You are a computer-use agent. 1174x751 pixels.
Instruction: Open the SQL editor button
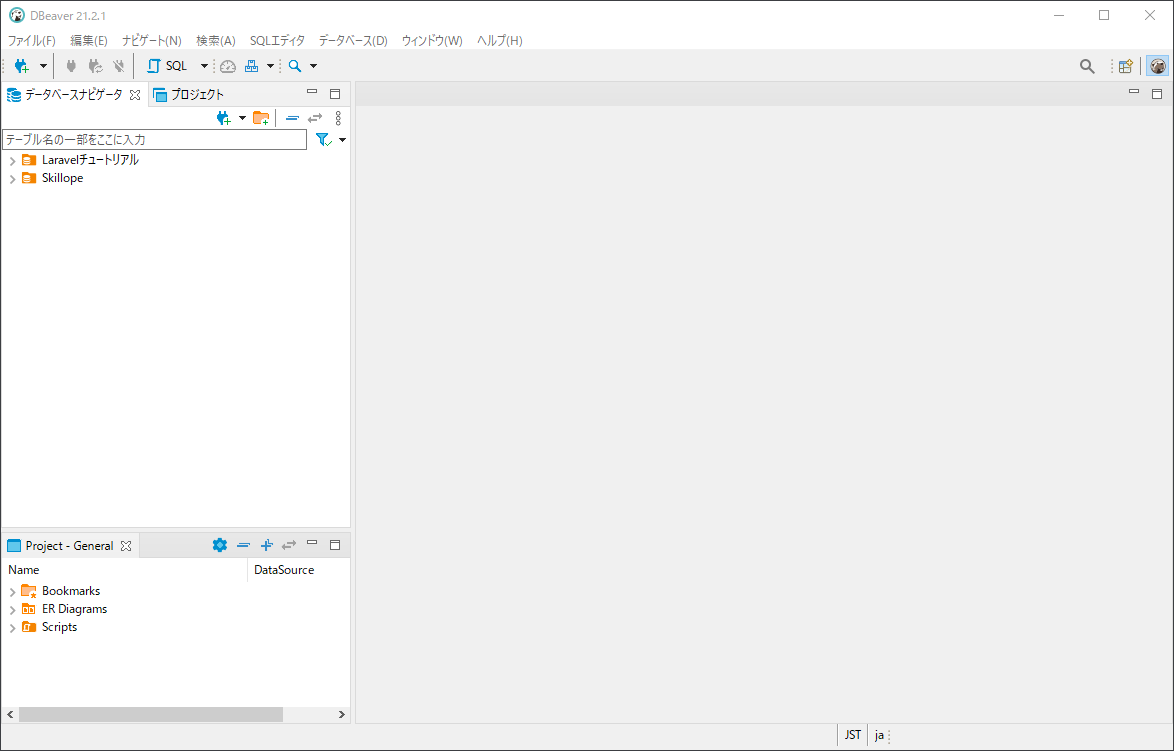click(168, 66)
